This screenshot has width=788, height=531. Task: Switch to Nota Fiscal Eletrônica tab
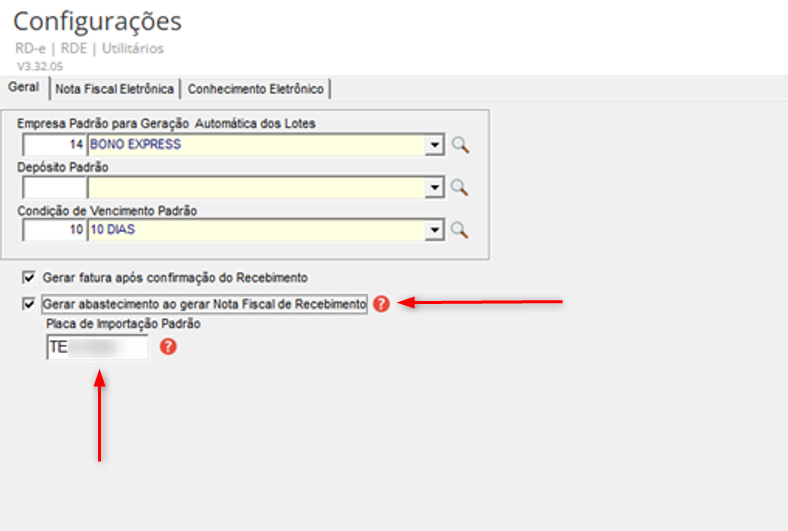click(x=115, y=89)
